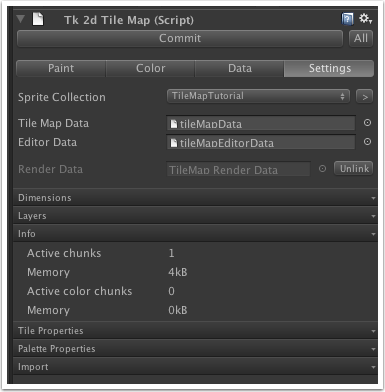The image size is (385, 392).
Task: Open object picker for Editor Data
Action: pyautogui.click(x=367, y=142)
